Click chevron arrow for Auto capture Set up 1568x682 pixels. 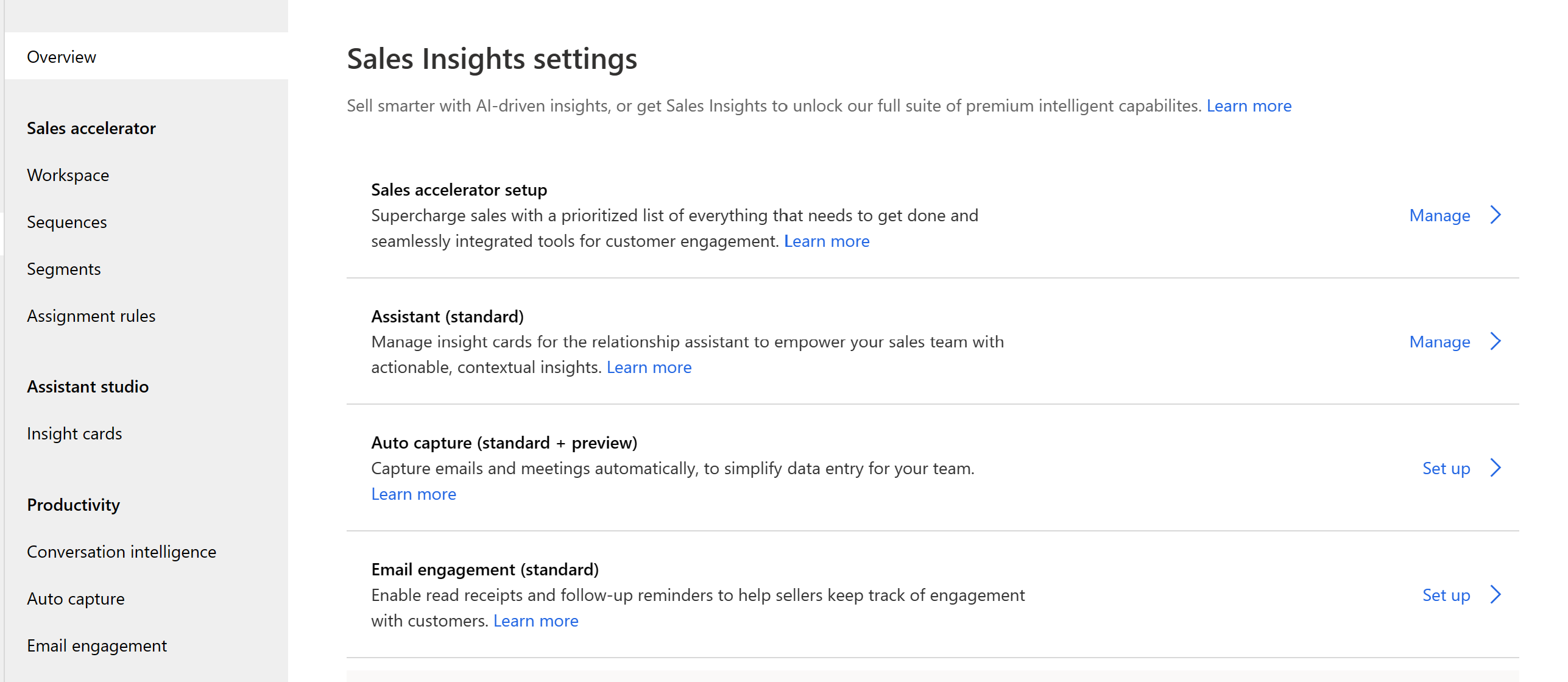1496,468
